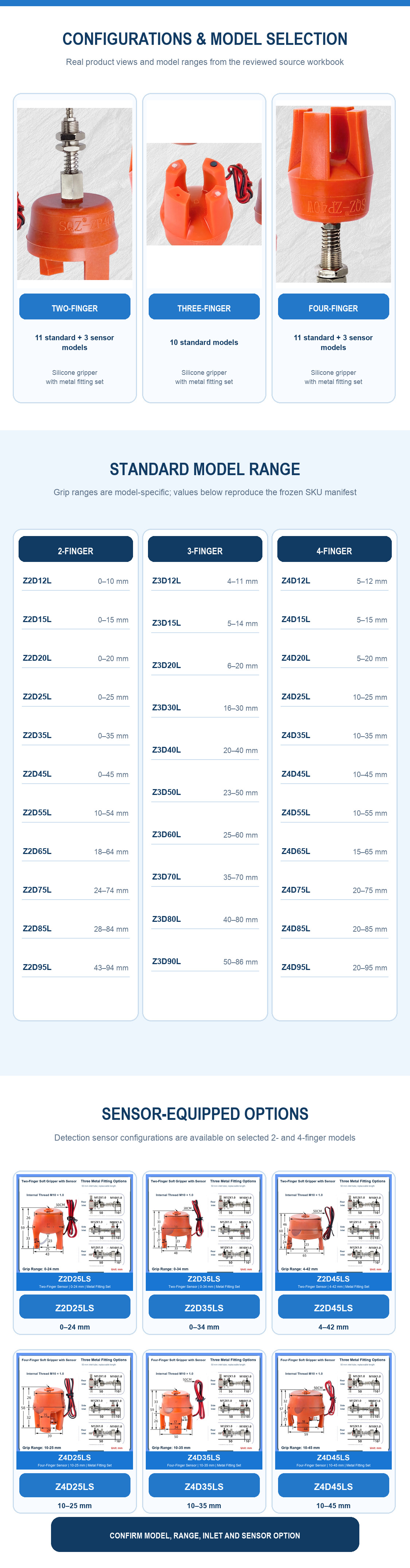Choose the Z2D12L model row

click(75, 581)
